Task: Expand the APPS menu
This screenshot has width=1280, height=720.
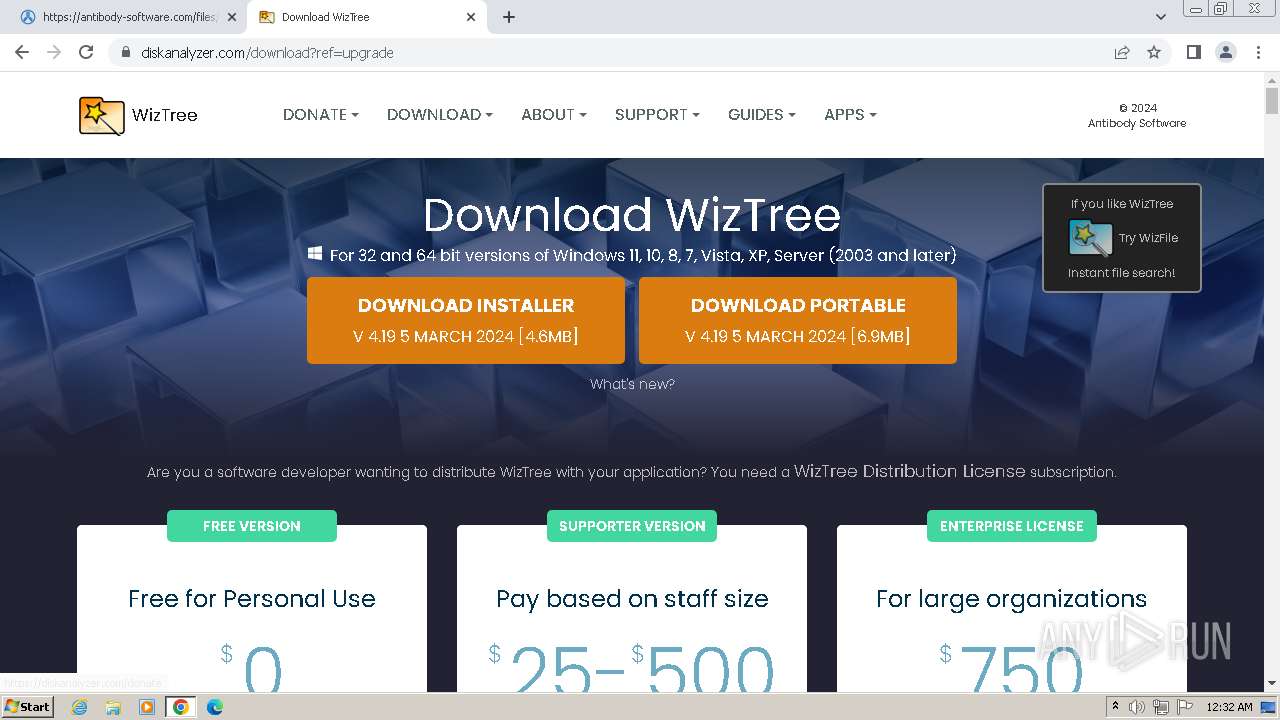Action: pos(850,115)
